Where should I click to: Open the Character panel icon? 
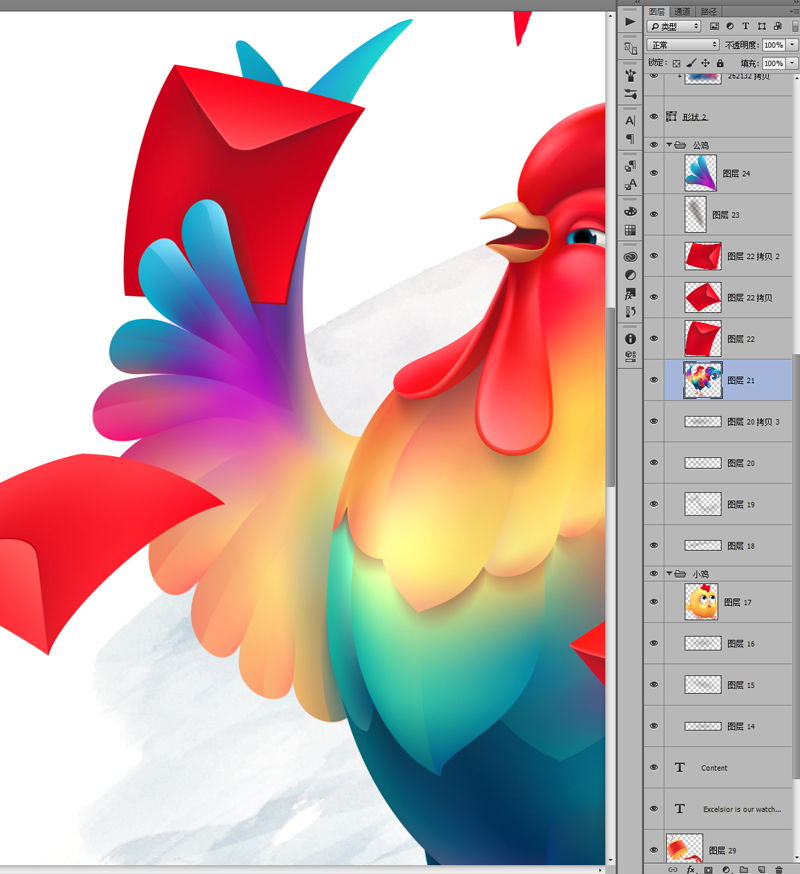click(x=630, y=120)
